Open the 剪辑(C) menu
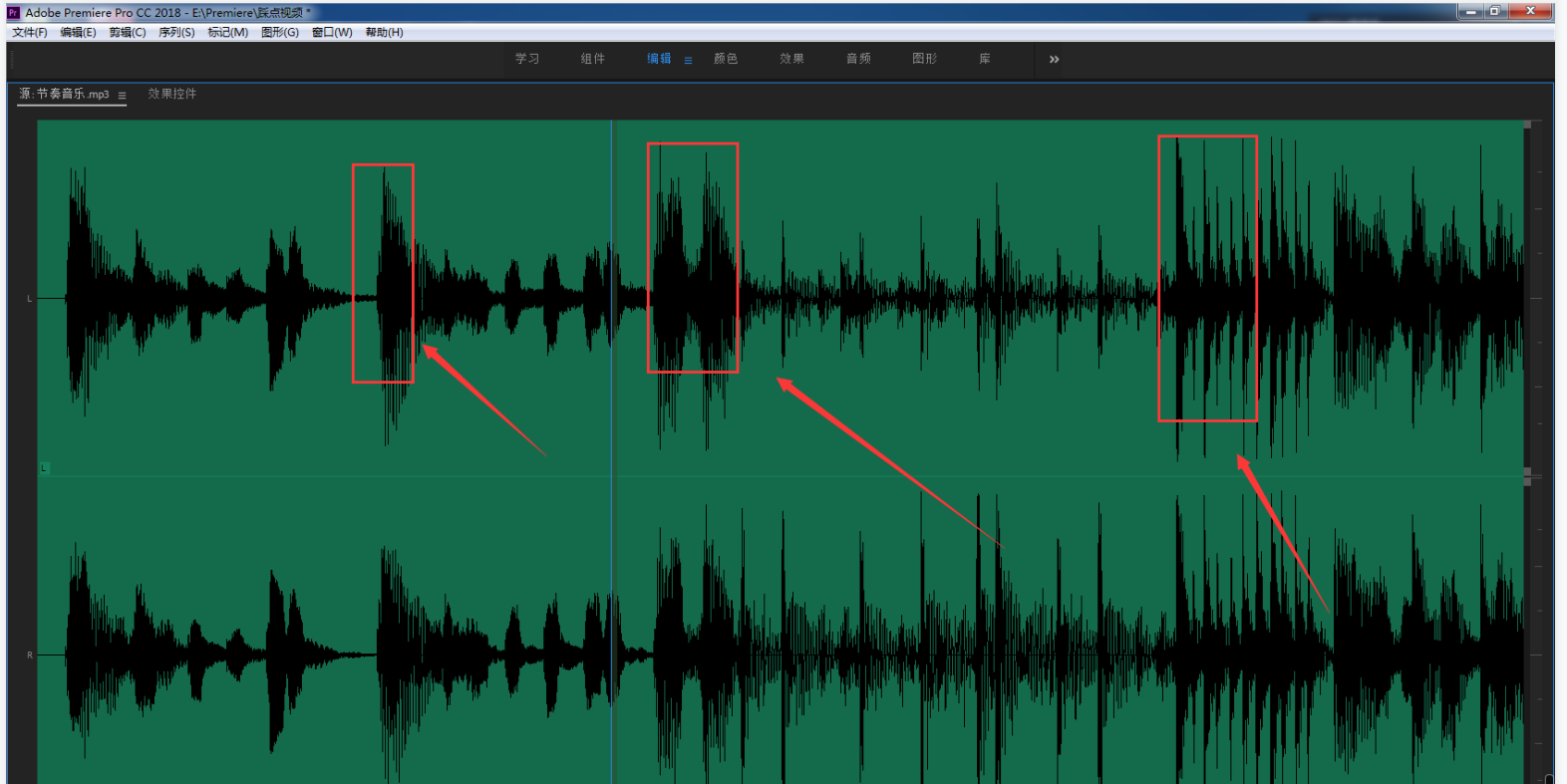This screenshot has width=1567, height=784. click(x=128, y=33)
